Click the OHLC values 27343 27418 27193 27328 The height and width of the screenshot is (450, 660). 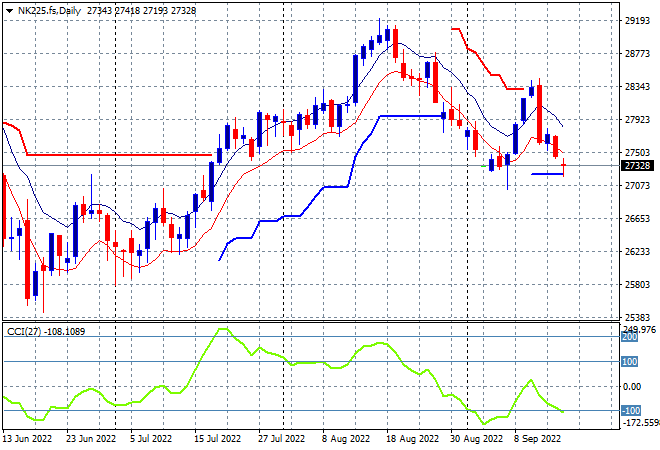(x=141, y=11)
